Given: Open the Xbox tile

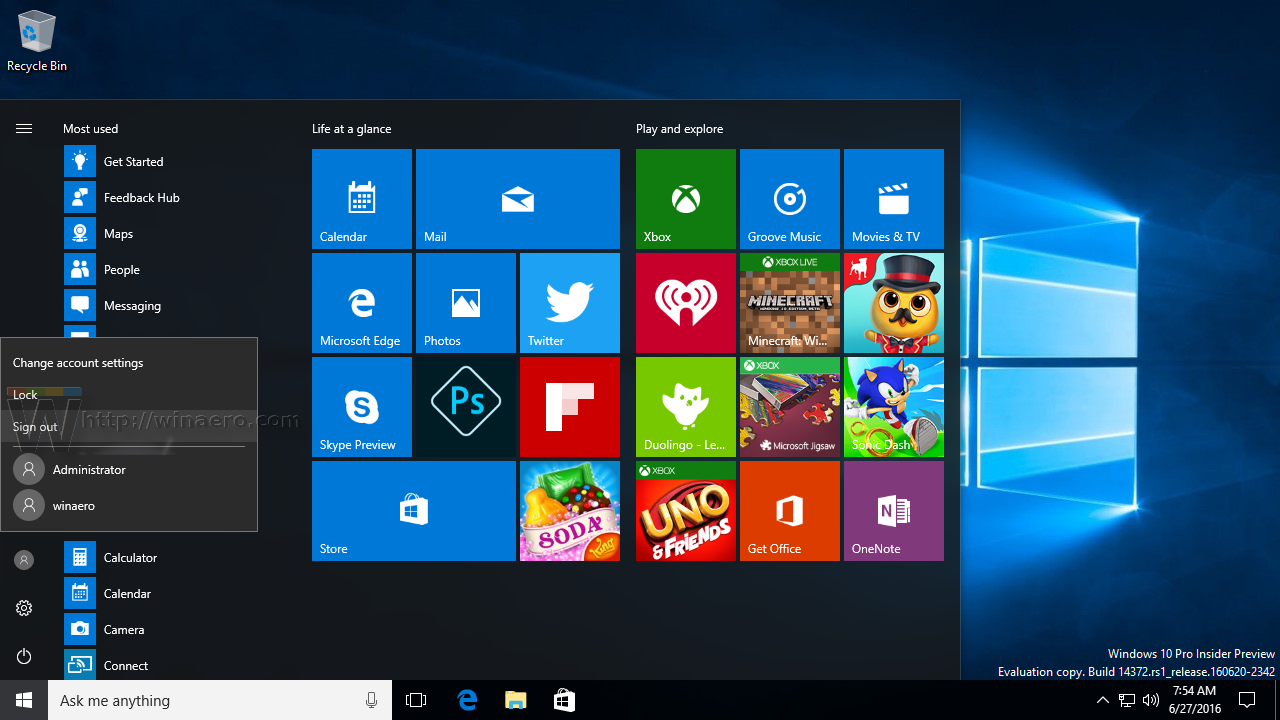Looking at the screenshot, I should [x=686, y=199].
